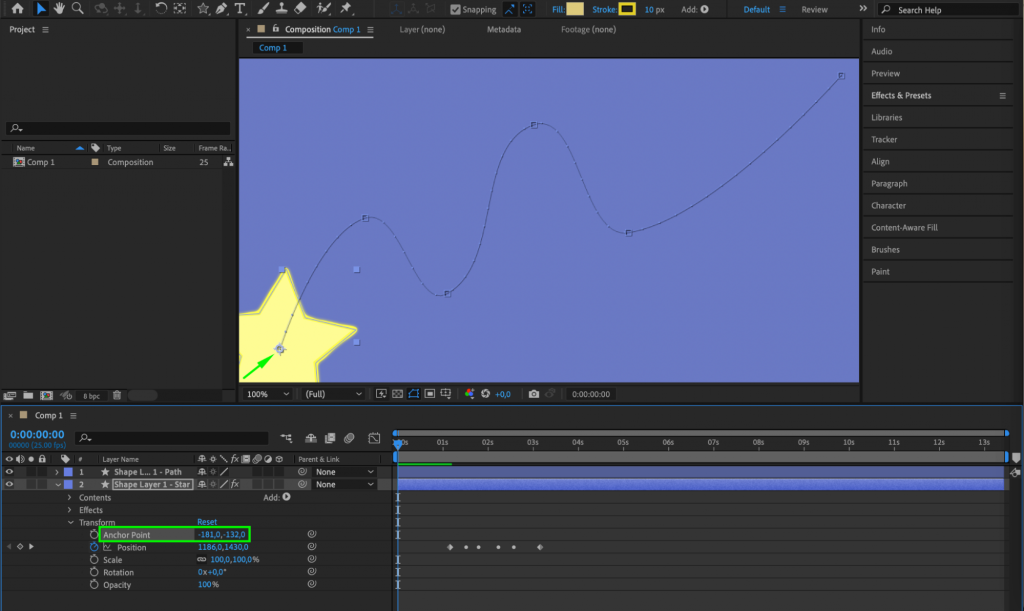The width and height of the screenshot is (1024, 611).
Task: Select the Star shape tool
Action: (x=201, y=9)
